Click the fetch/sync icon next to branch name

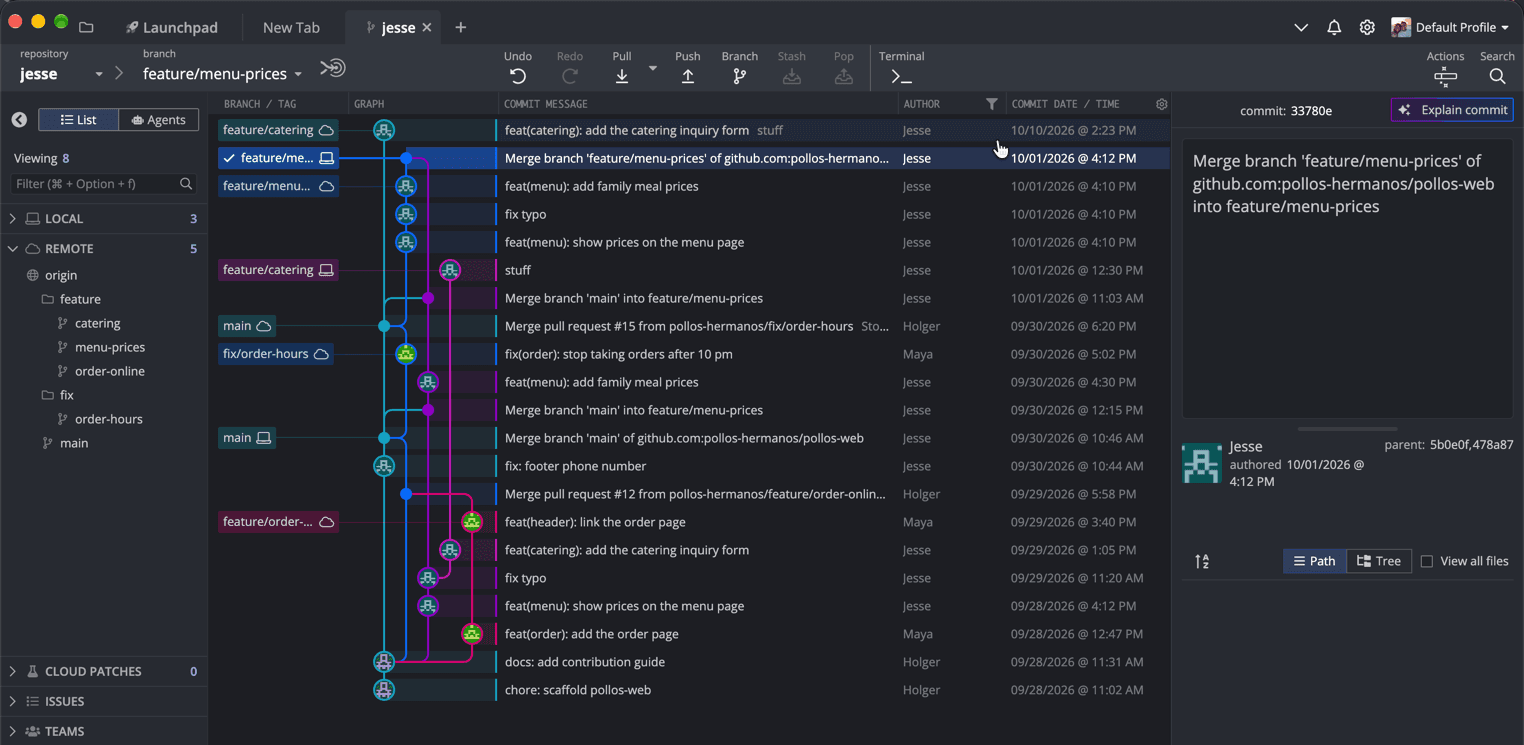click(x=333, y=68)
